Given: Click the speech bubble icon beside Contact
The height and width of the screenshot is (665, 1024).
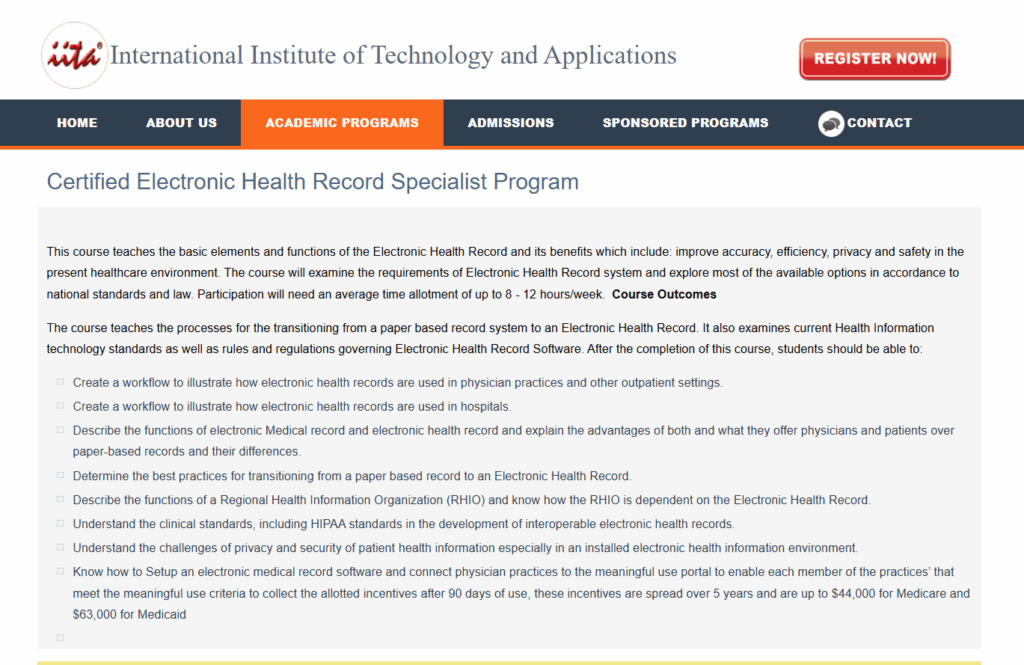Looking at the screenshot, I should pos(830,123).
